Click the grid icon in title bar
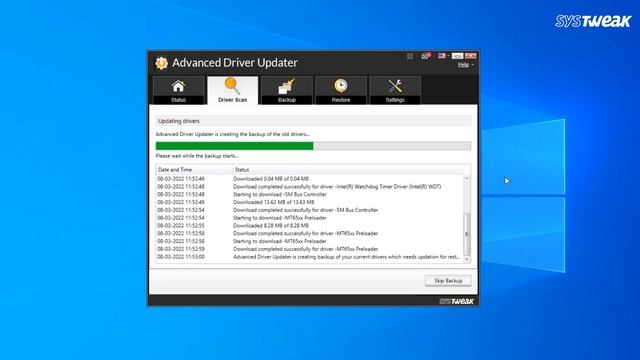 410,56
